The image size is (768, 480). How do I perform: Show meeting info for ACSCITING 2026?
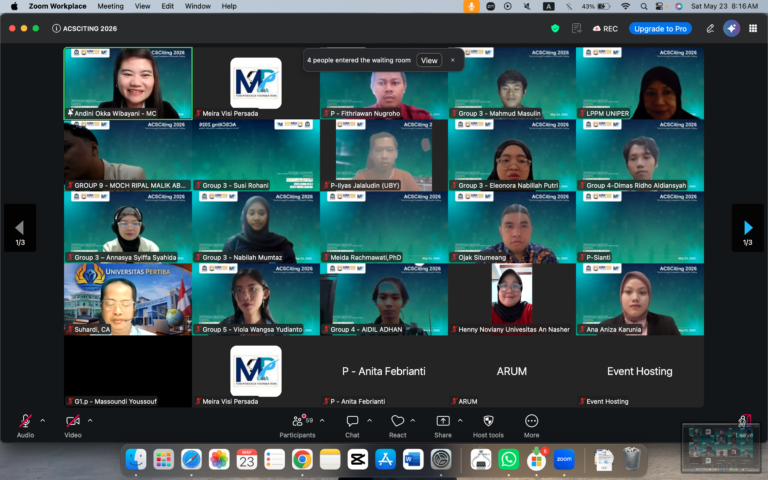pos(56,28)
